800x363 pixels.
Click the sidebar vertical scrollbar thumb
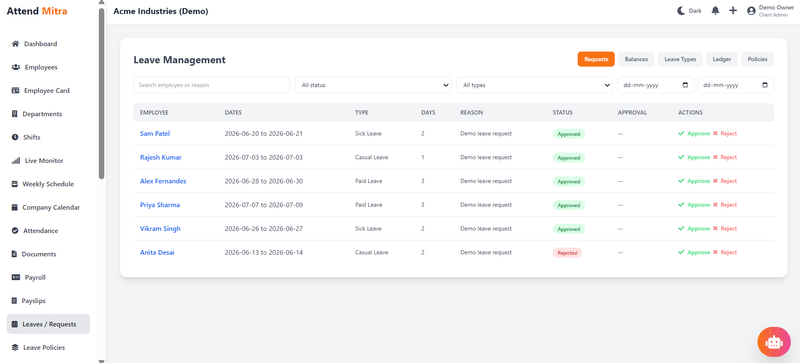pyautogui.click(x=102, y=93)
